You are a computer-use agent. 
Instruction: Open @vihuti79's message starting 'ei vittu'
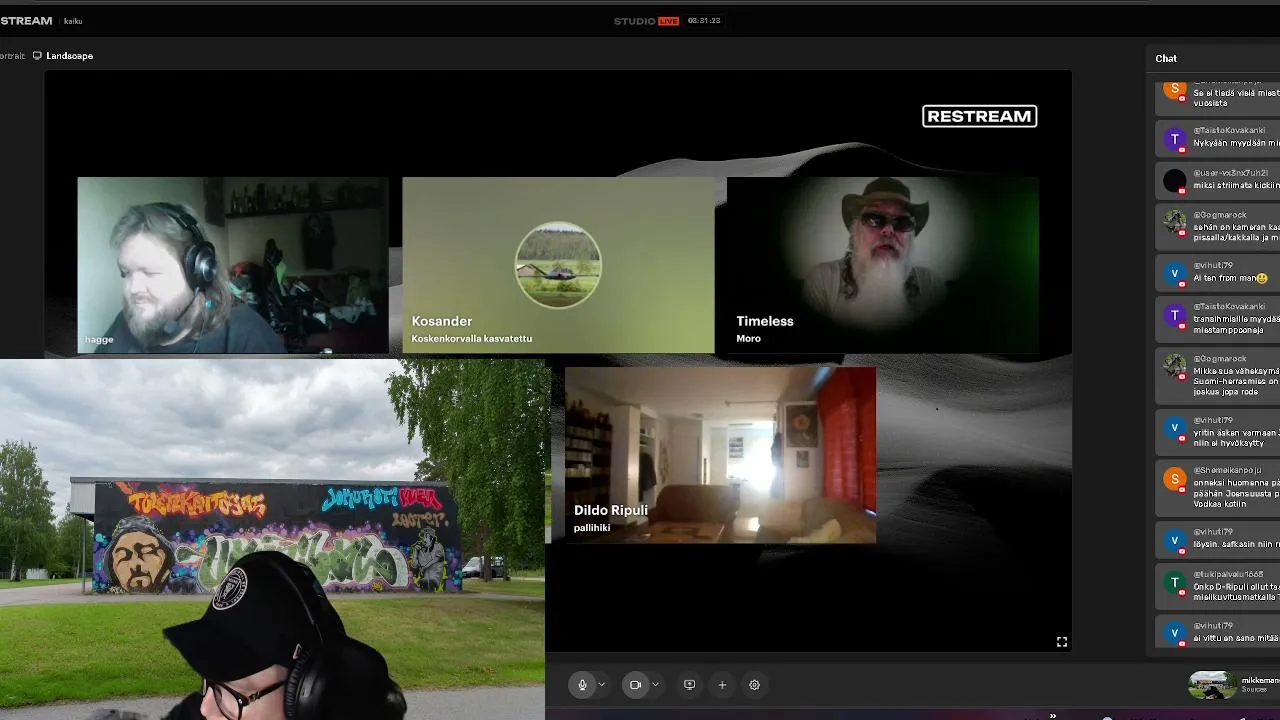(1218, 632)
